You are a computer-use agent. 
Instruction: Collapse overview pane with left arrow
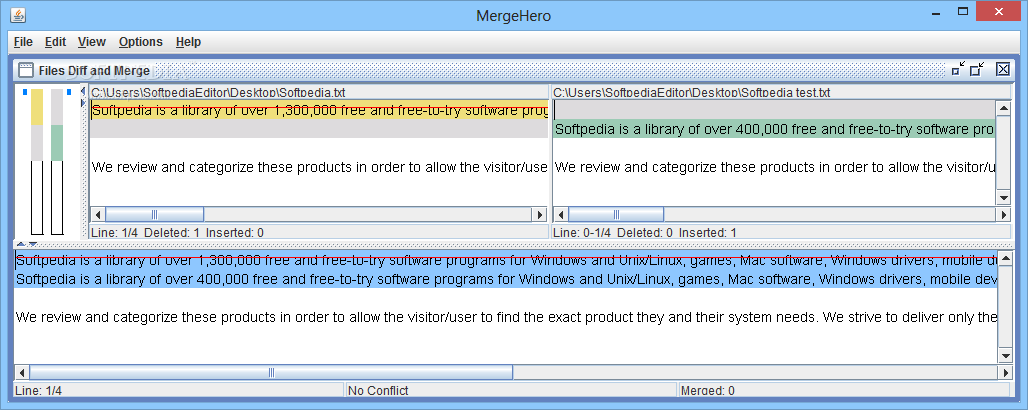pyautogui.click(x=83, y=92)
